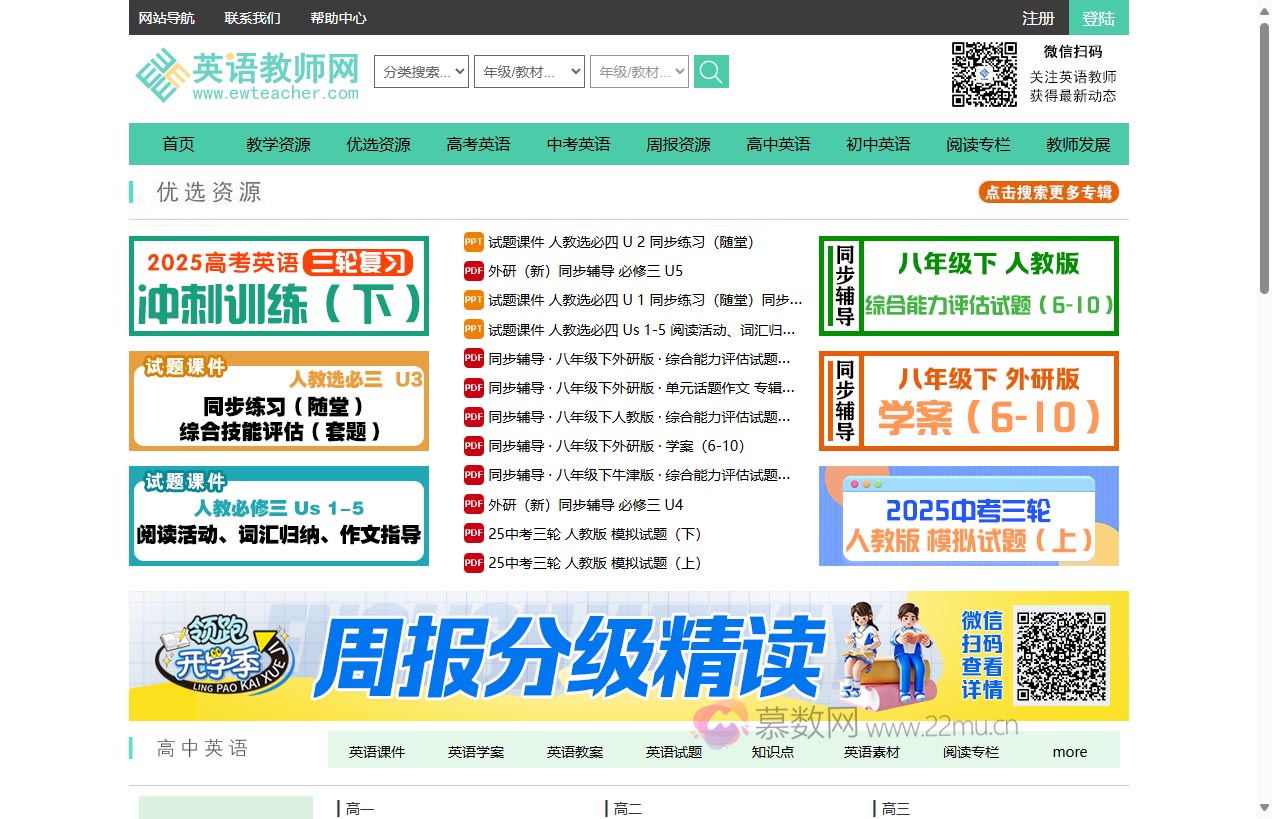The width and height of the screenshot is (1272, 819).
Task: Click PDF icon beside 25中考三轮 模拟试题（下）
Action: [x=474, y=534]
